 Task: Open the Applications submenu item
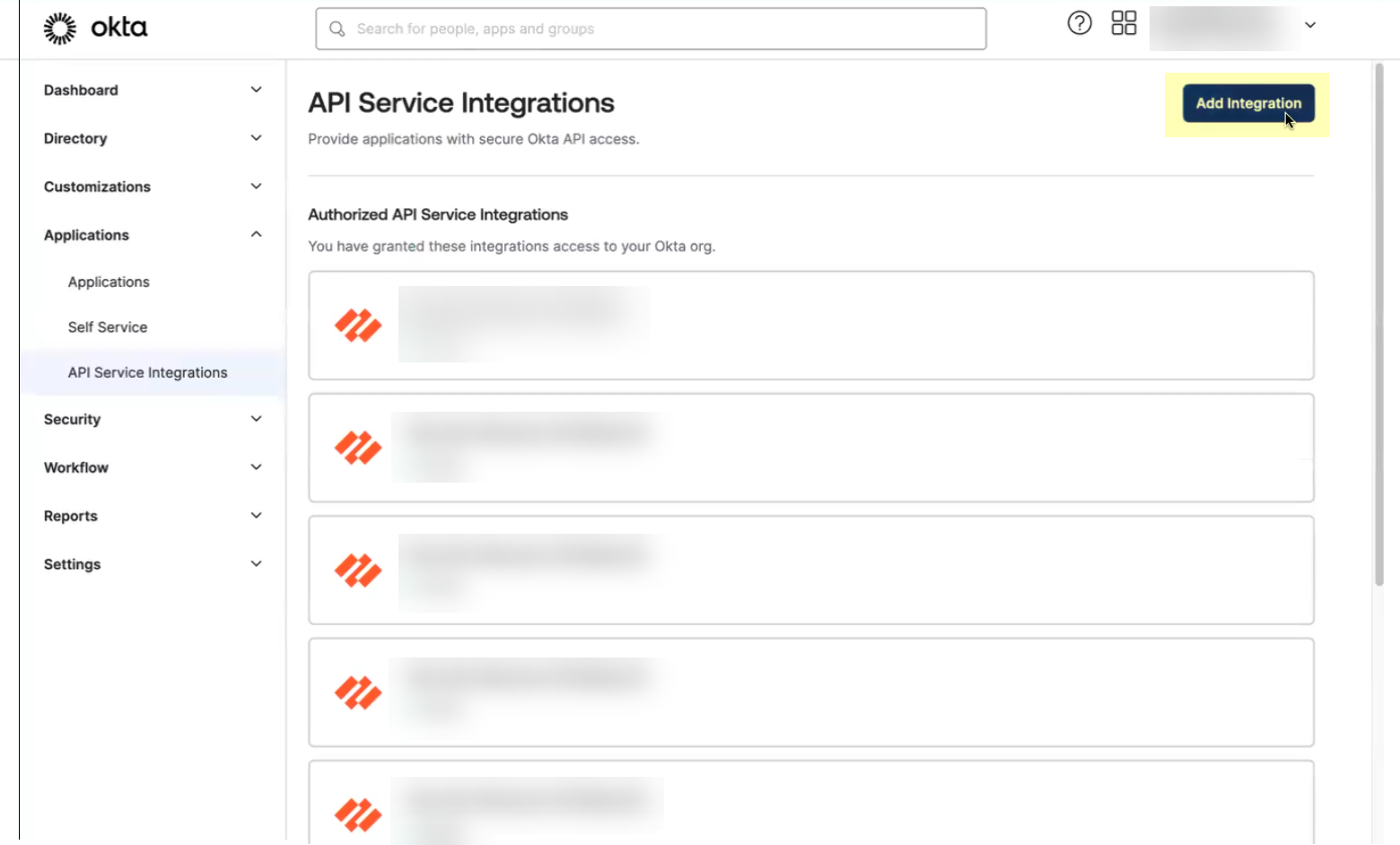coord(109,282)
